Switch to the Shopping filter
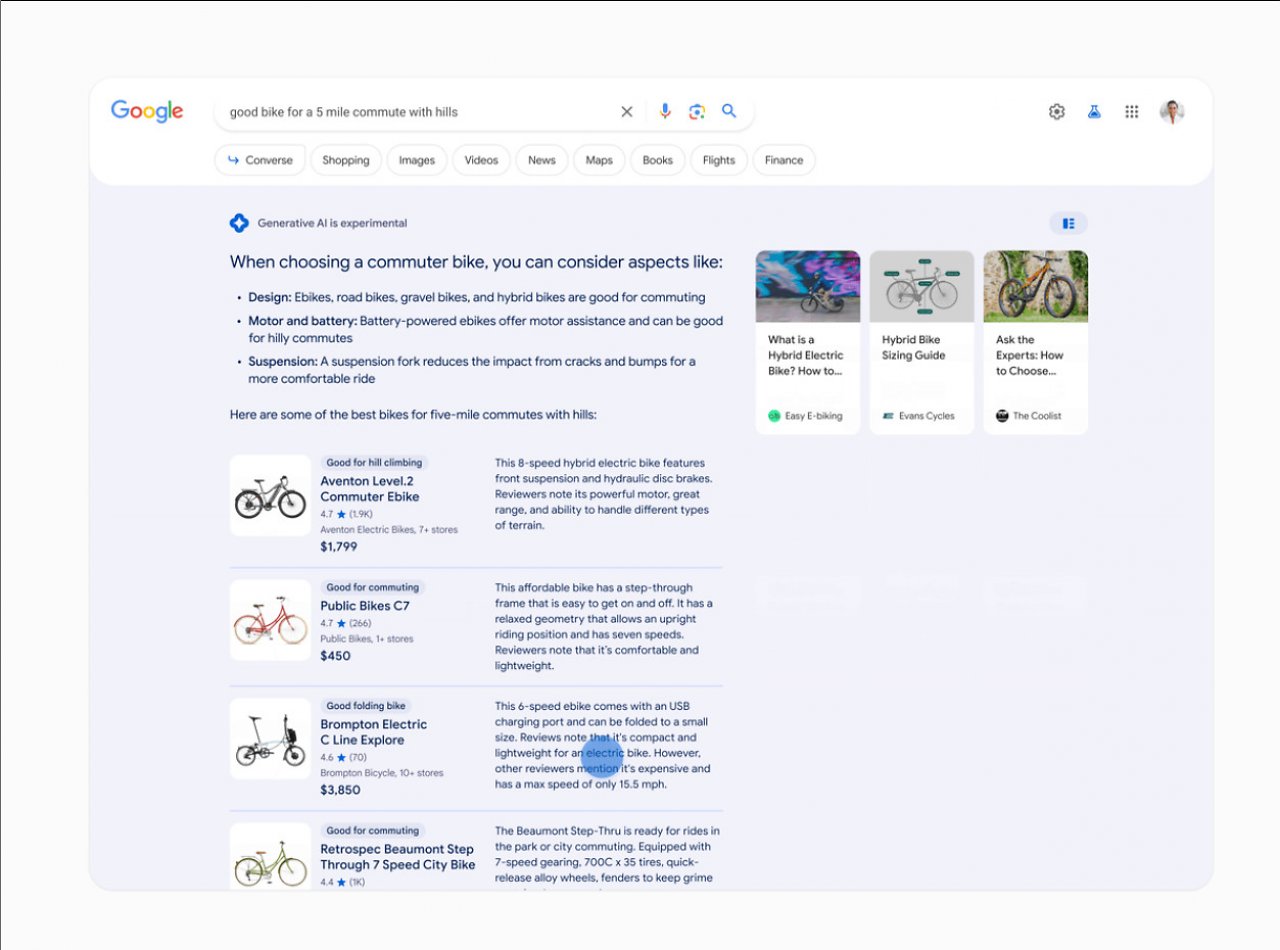The image size is (1280, 950). (x=346, y=160)
